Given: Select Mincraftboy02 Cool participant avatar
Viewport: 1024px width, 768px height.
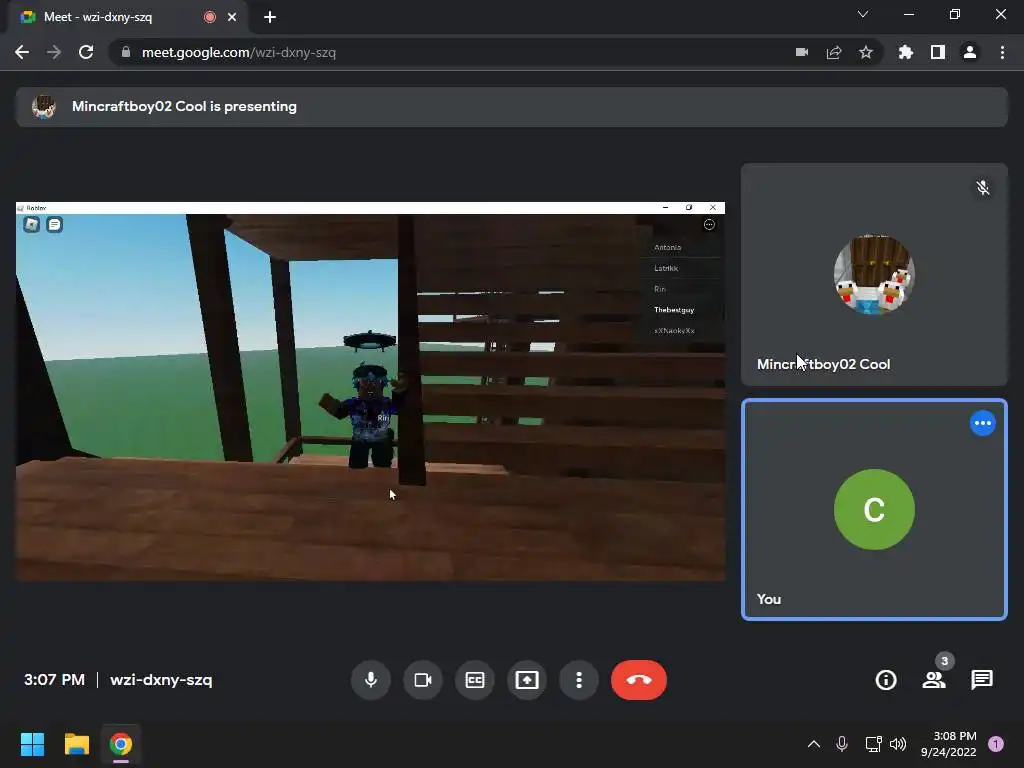Looking at the screenshot, I should (874, 274).
